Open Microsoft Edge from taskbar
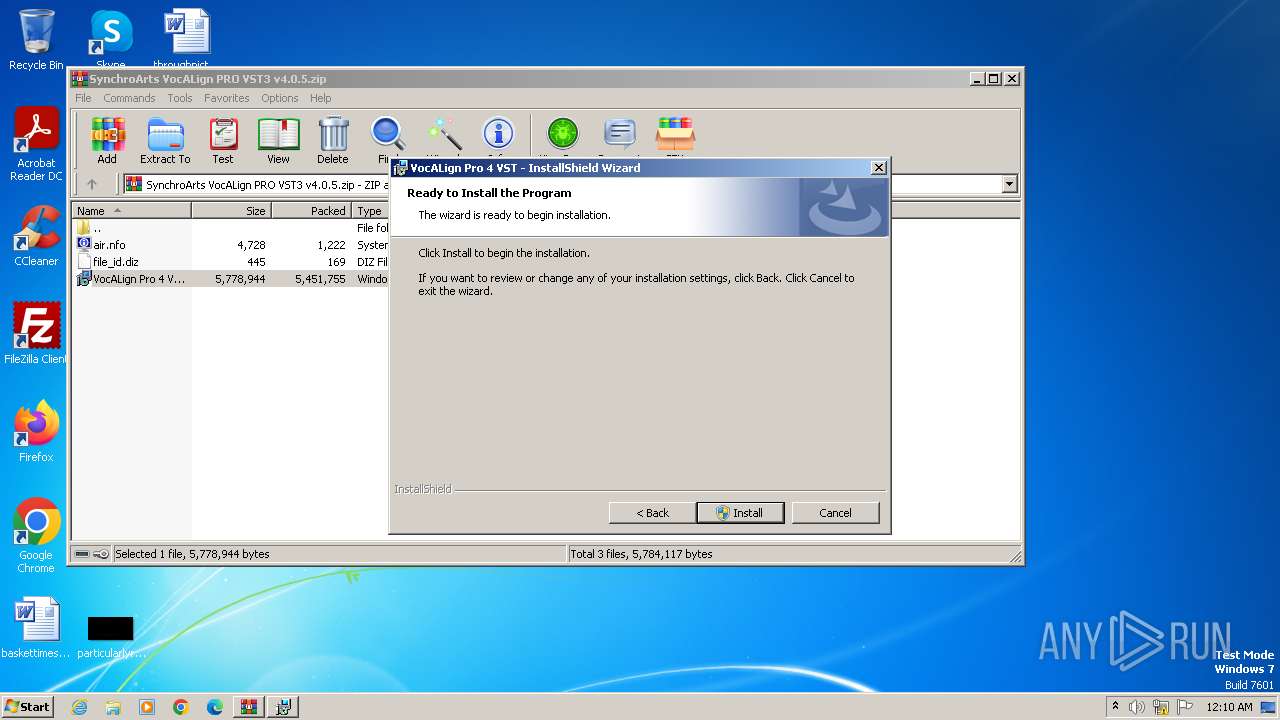This screenshot has width=1280, height=720. (x=215, y=706)
